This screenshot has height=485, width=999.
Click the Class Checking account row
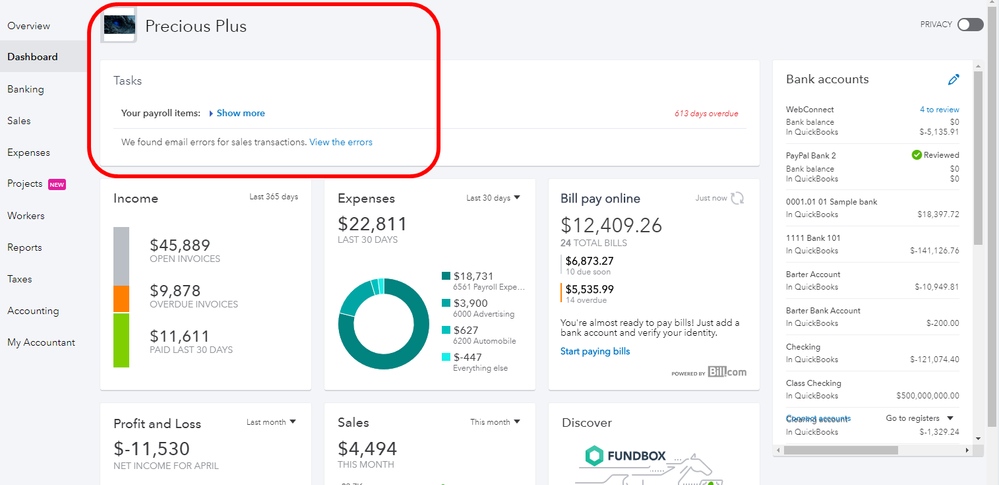click(872, 389)
